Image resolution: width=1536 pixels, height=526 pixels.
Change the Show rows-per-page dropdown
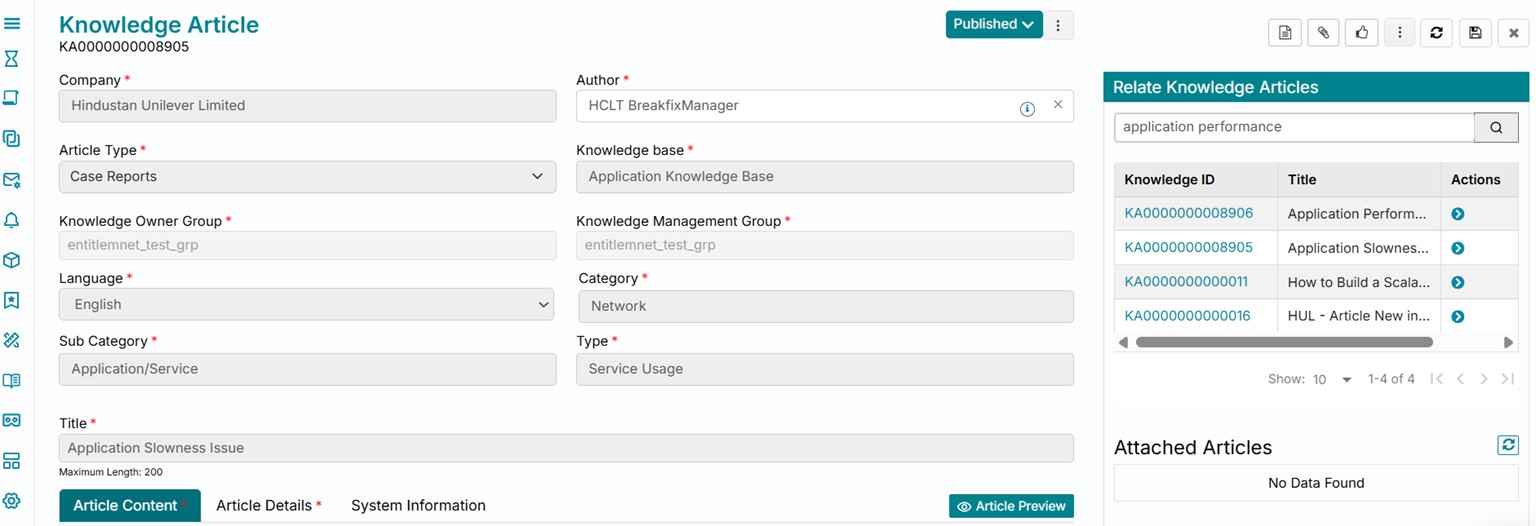pyautogui.click(x=1333, y=380)
